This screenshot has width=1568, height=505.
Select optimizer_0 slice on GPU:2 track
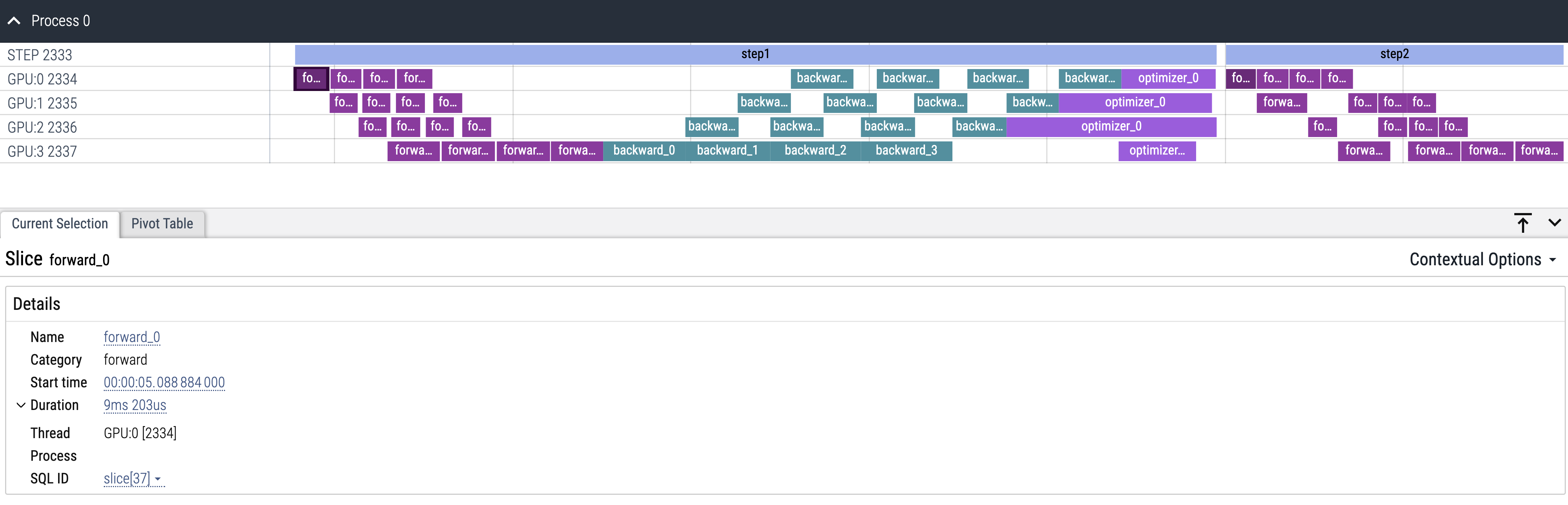pos(1111,127)
